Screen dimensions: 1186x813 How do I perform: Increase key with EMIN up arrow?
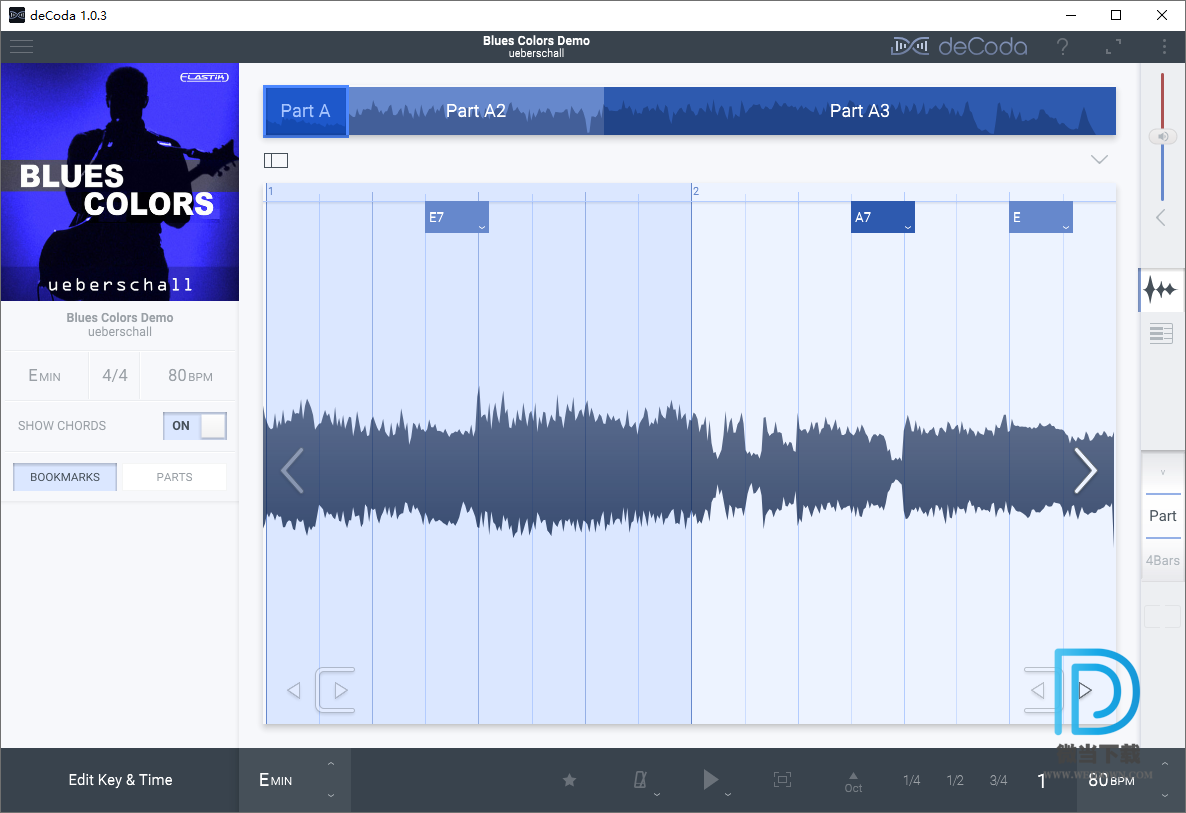tap(331, 764)
